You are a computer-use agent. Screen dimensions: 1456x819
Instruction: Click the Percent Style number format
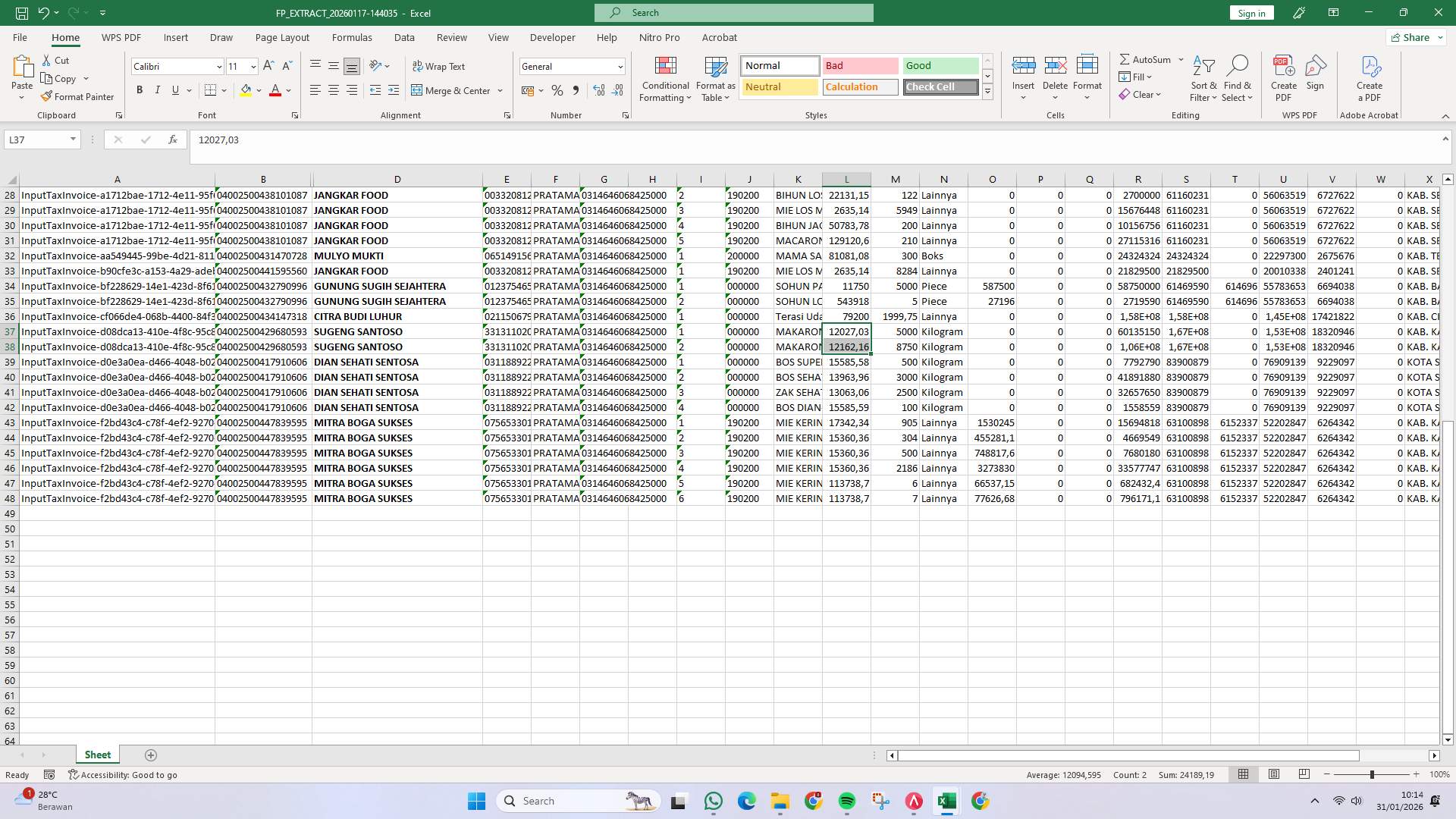[557, 90]
